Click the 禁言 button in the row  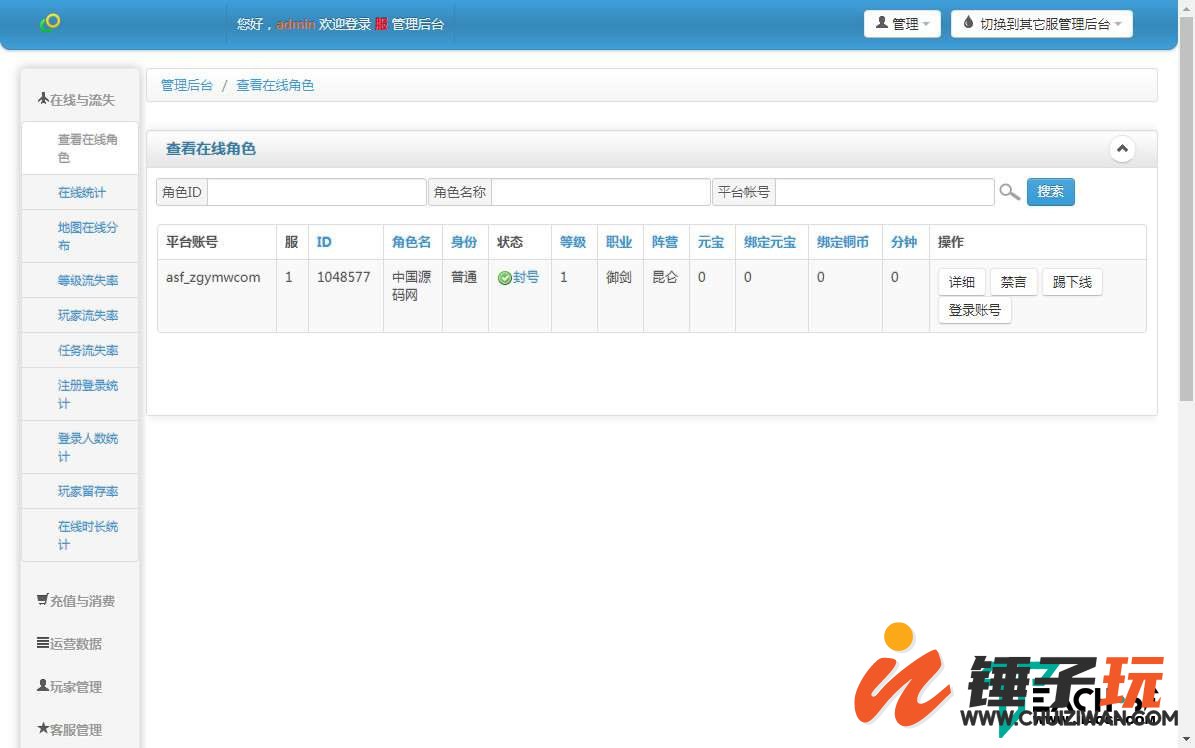coord(1013,282)
